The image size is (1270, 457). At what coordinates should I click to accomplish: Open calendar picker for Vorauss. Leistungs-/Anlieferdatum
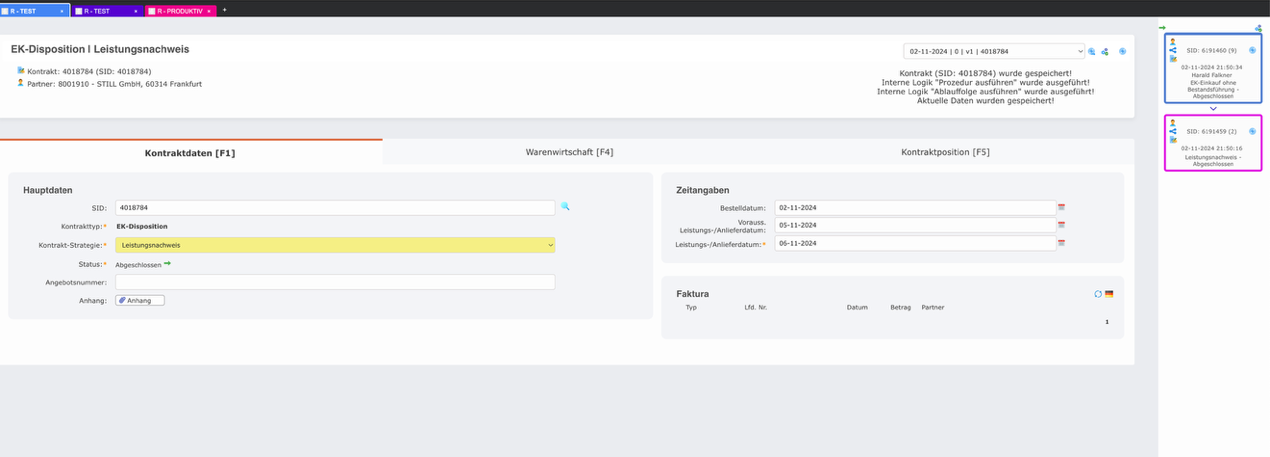pos(1062,226)
